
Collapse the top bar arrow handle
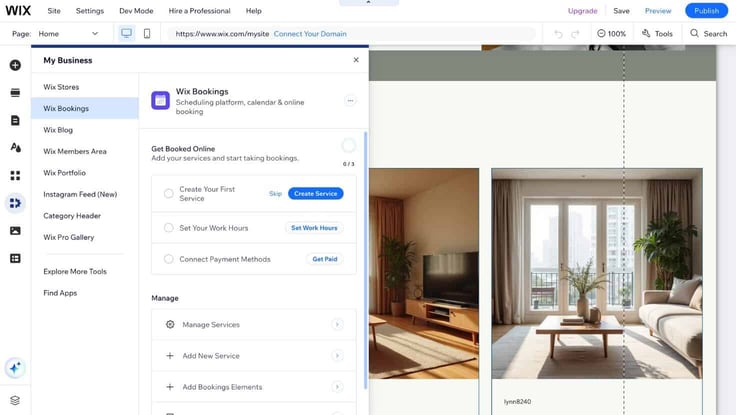pyautogui.click(x=368, y=2)
